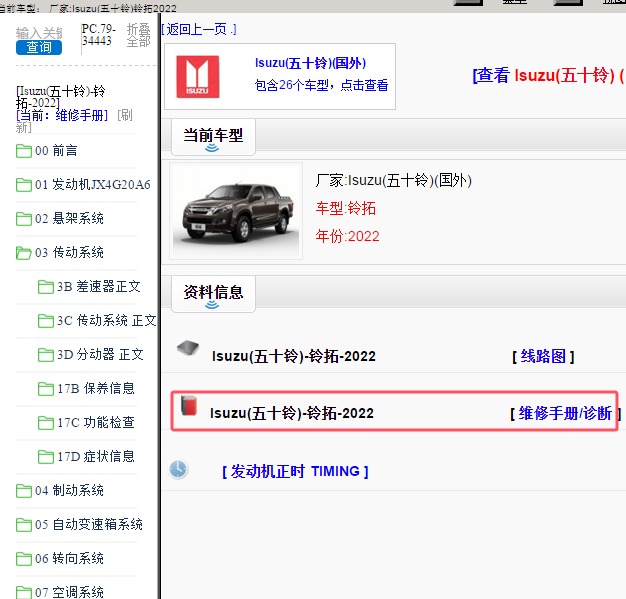Click the clock icon beside engine timing
The image size is (626, 599).
tap(178, 469)
